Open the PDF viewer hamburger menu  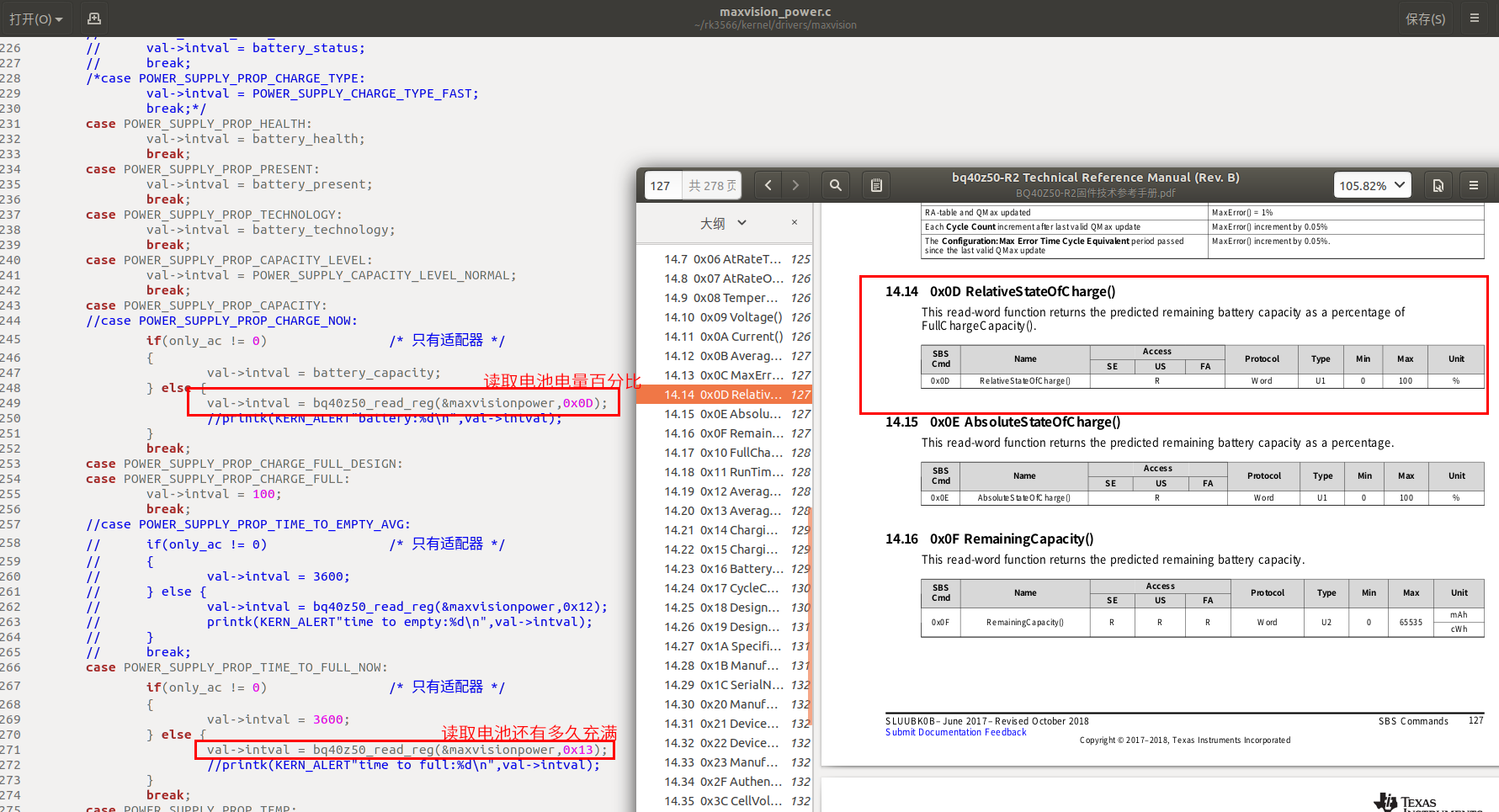point(1474,185)
